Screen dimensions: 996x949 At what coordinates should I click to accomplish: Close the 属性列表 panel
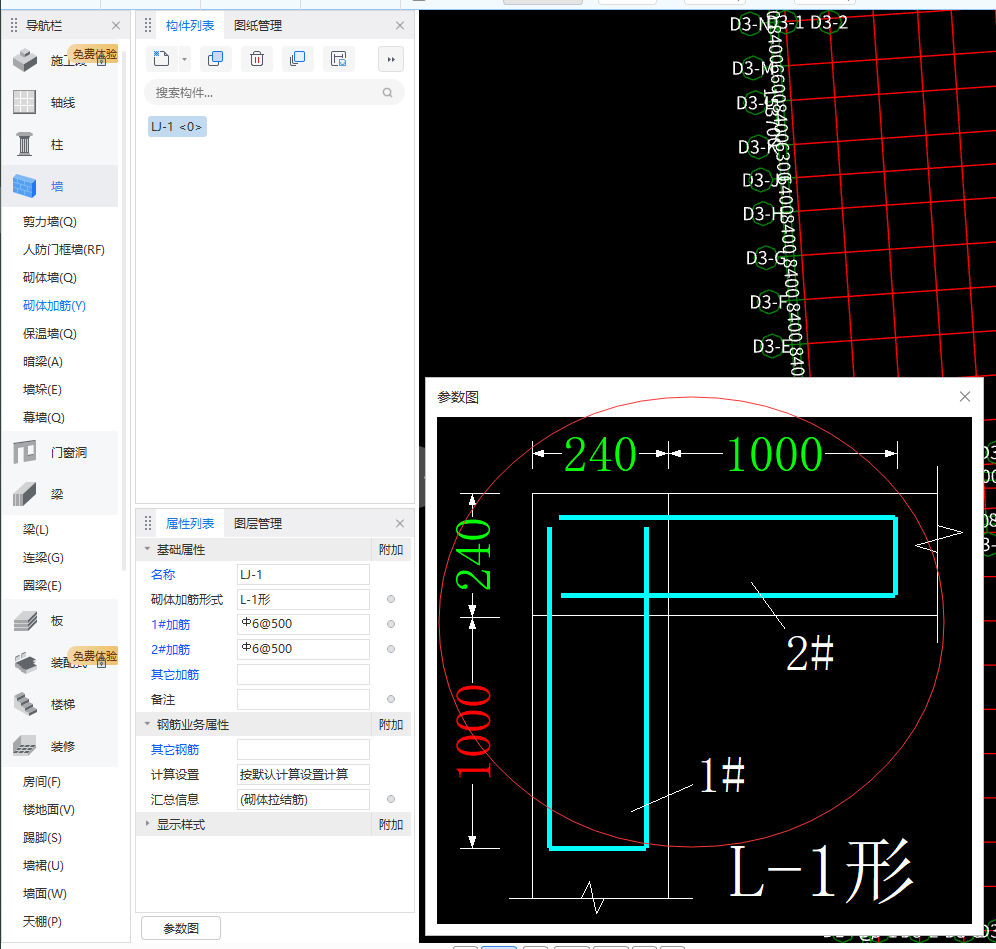pos(400,523)
